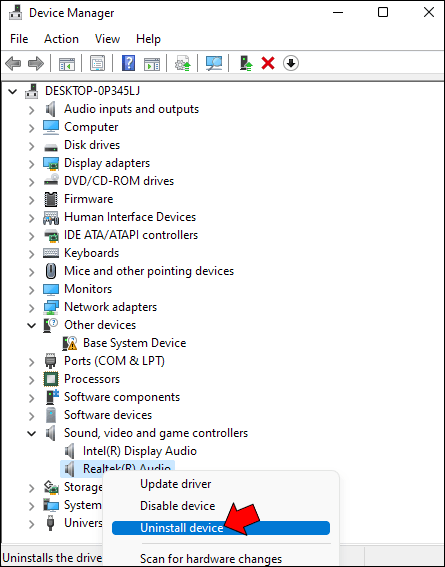The image size is (445, 567).
Task: Click the black down arrow toolbar icon
Action: pos(291,64)
